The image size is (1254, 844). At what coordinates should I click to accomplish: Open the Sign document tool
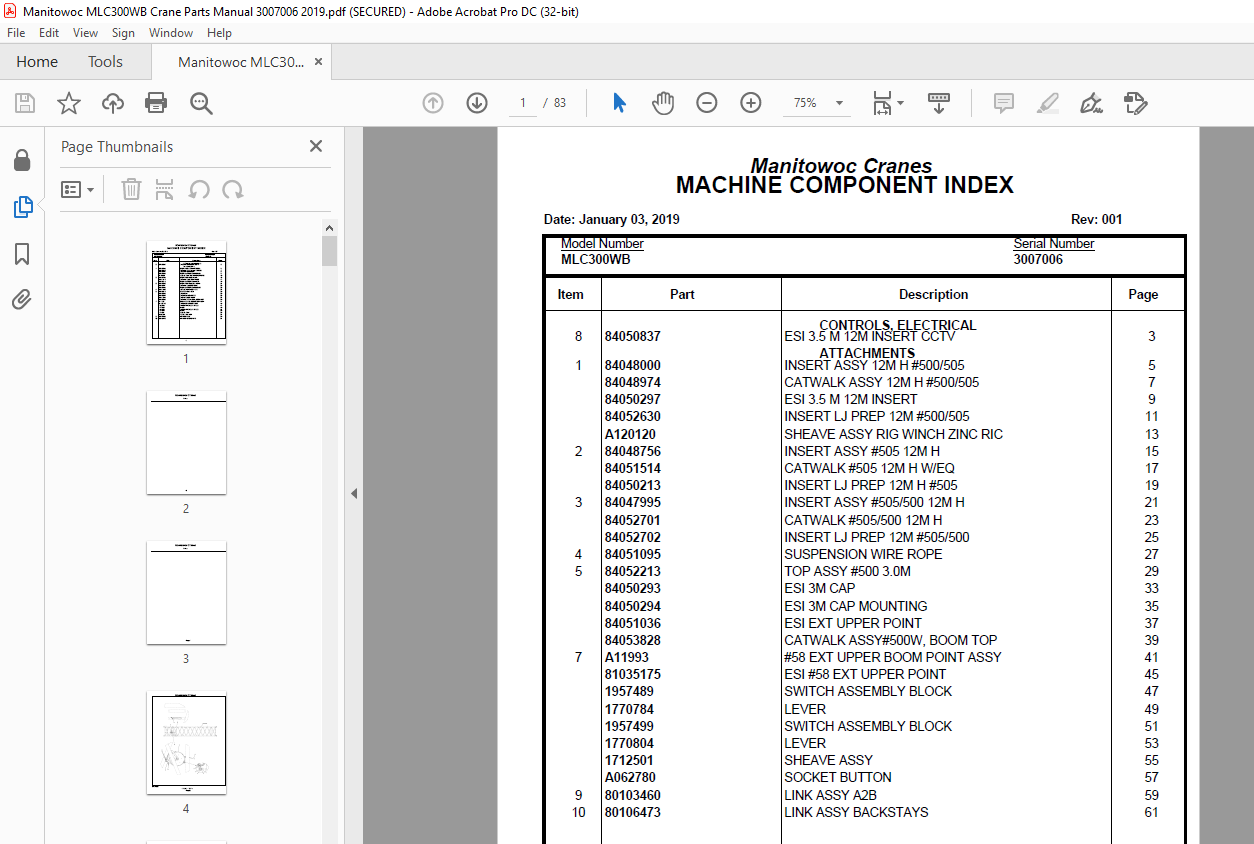tap(1091, 103)
